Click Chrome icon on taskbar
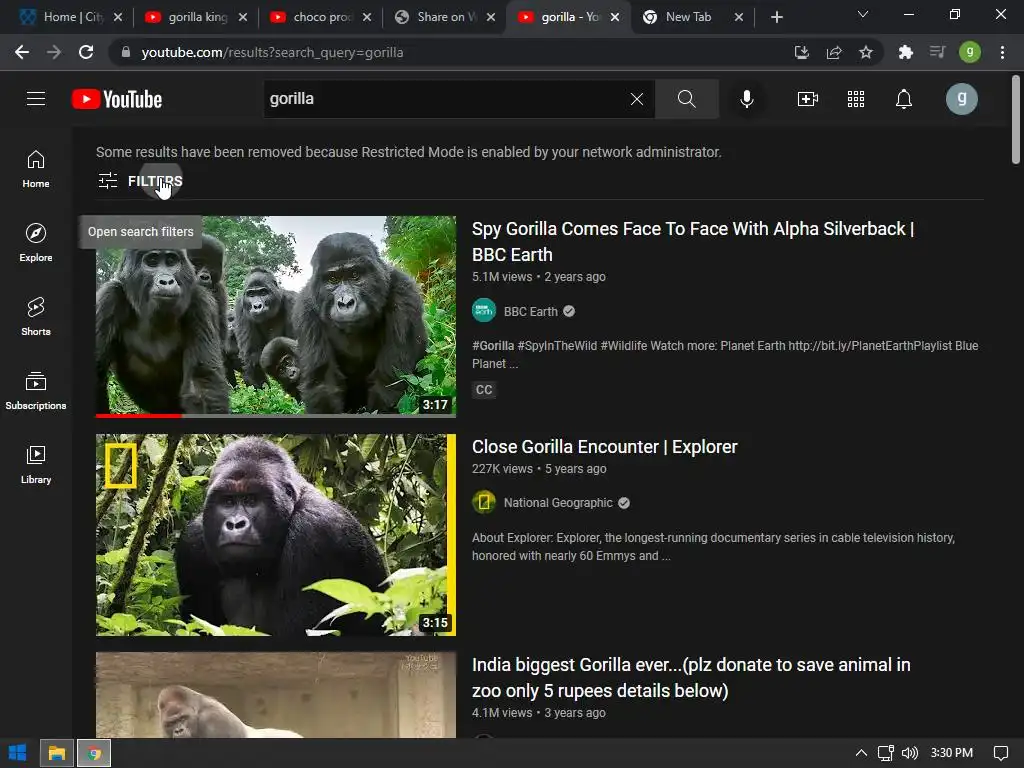Screen dimensions: 1024x768 [x=94, y=753]
